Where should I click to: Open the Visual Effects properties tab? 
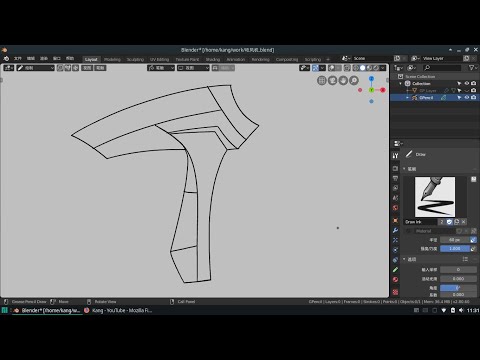(x=395, y=240)
